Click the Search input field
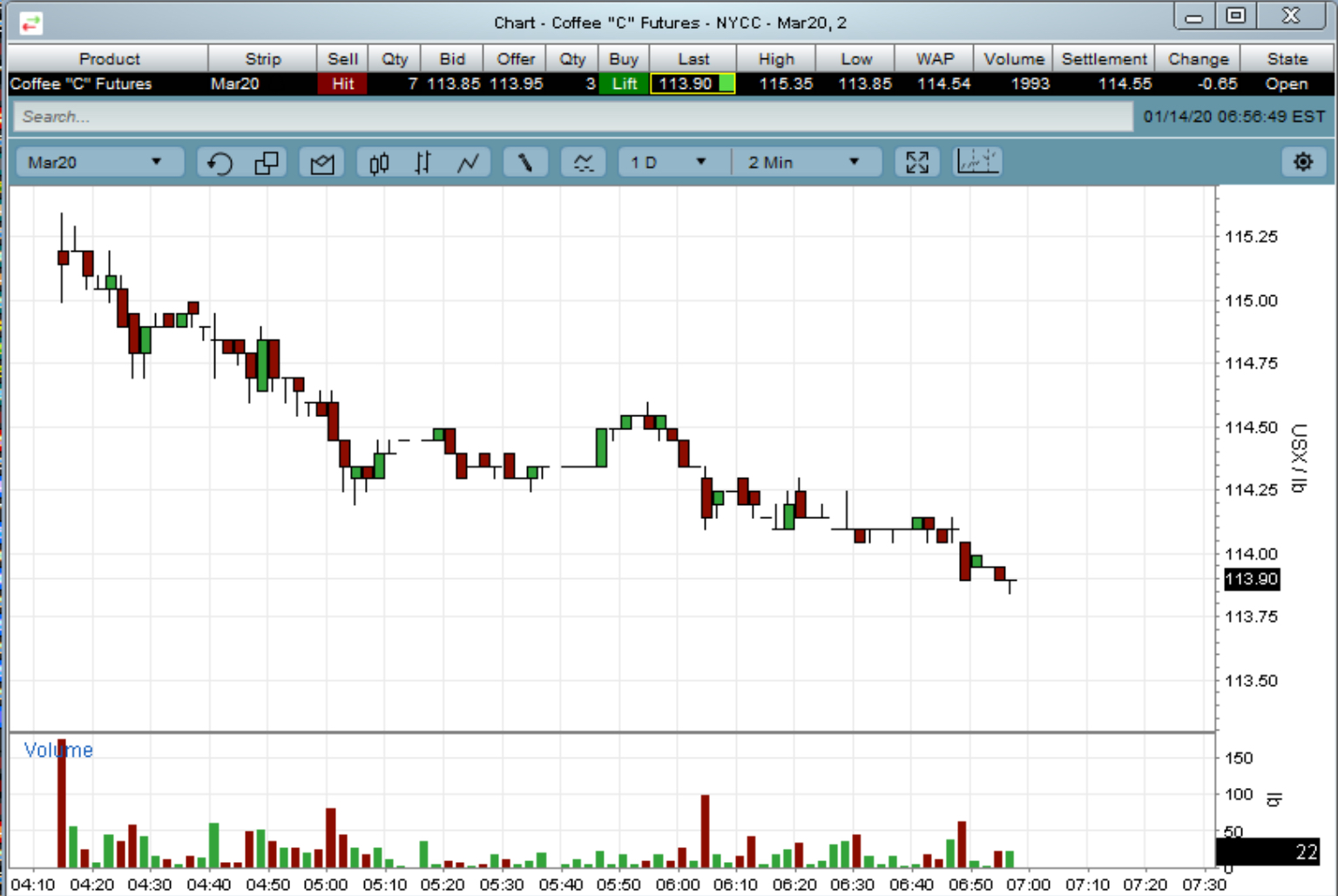 pos(572,117)
